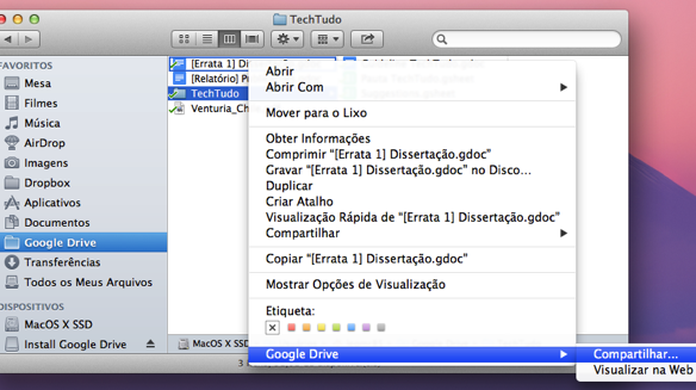Apply the purple label color
Viewport: 696px width, 390px height.
[x=366, y=327]
